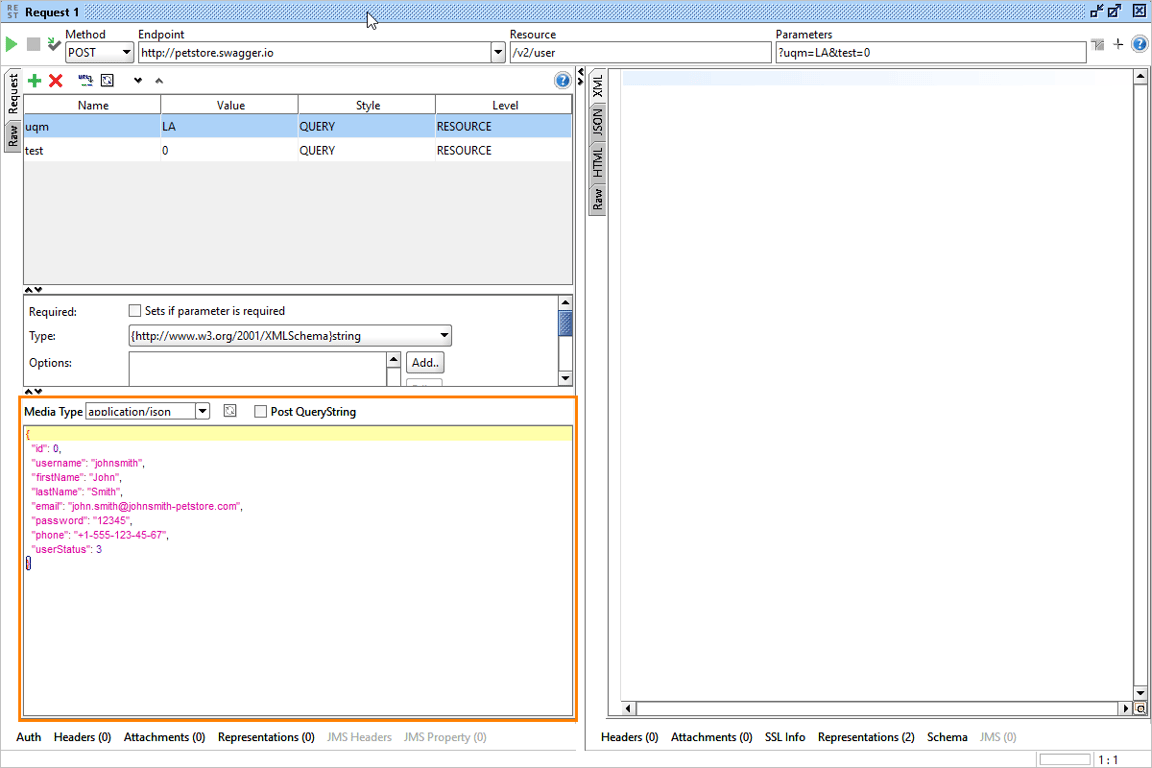Select the uqm parameter name cell

[92, 126]
